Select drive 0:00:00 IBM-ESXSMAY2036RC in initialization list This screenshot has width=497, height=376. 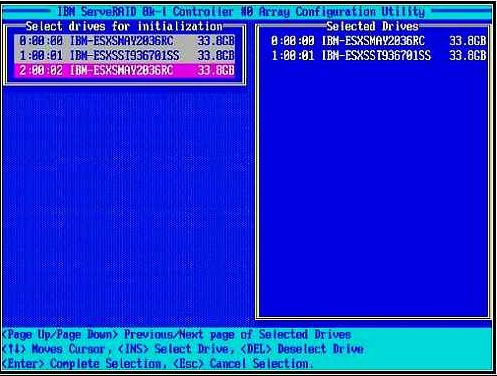pyautogui.click(x=125, y=41)
